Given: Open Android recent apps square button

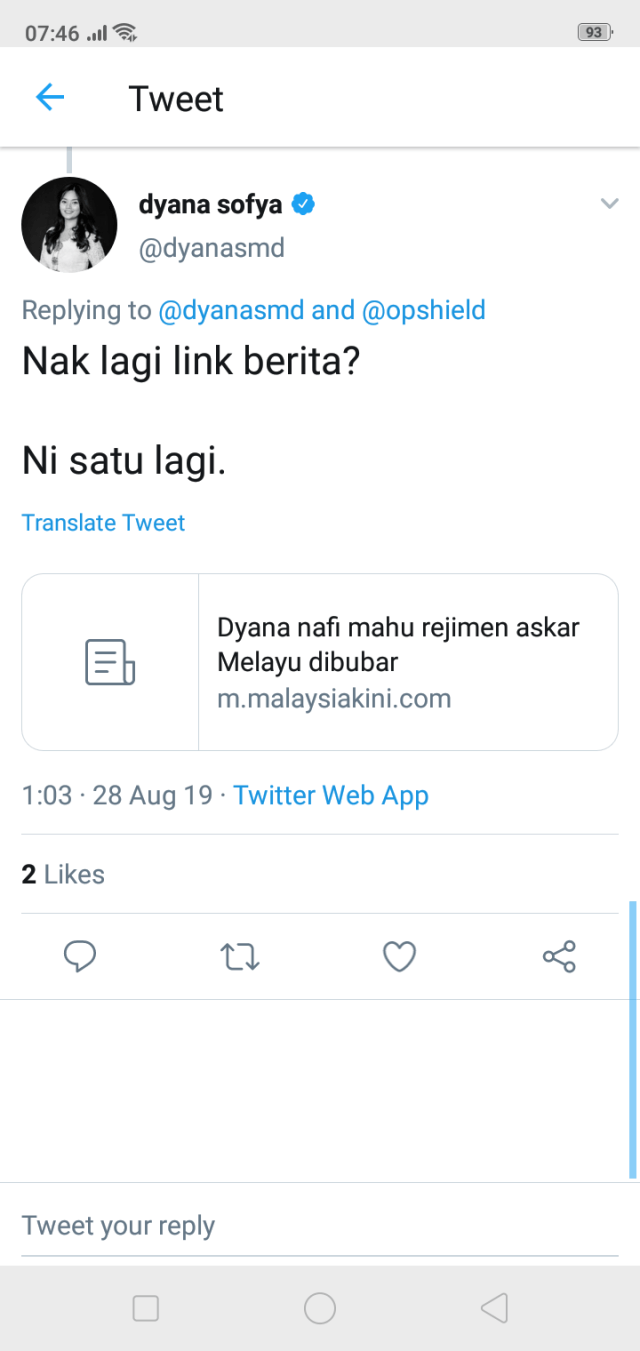Looking at the screenshot, I should [x=146, y=1308].
